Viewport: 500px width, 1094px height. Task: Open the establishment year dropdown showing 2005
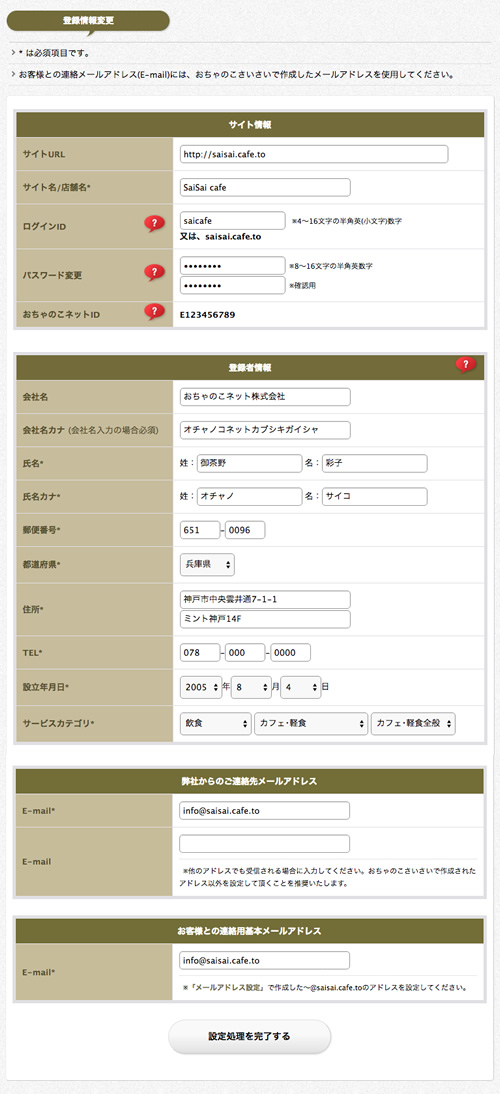point(201,687)
